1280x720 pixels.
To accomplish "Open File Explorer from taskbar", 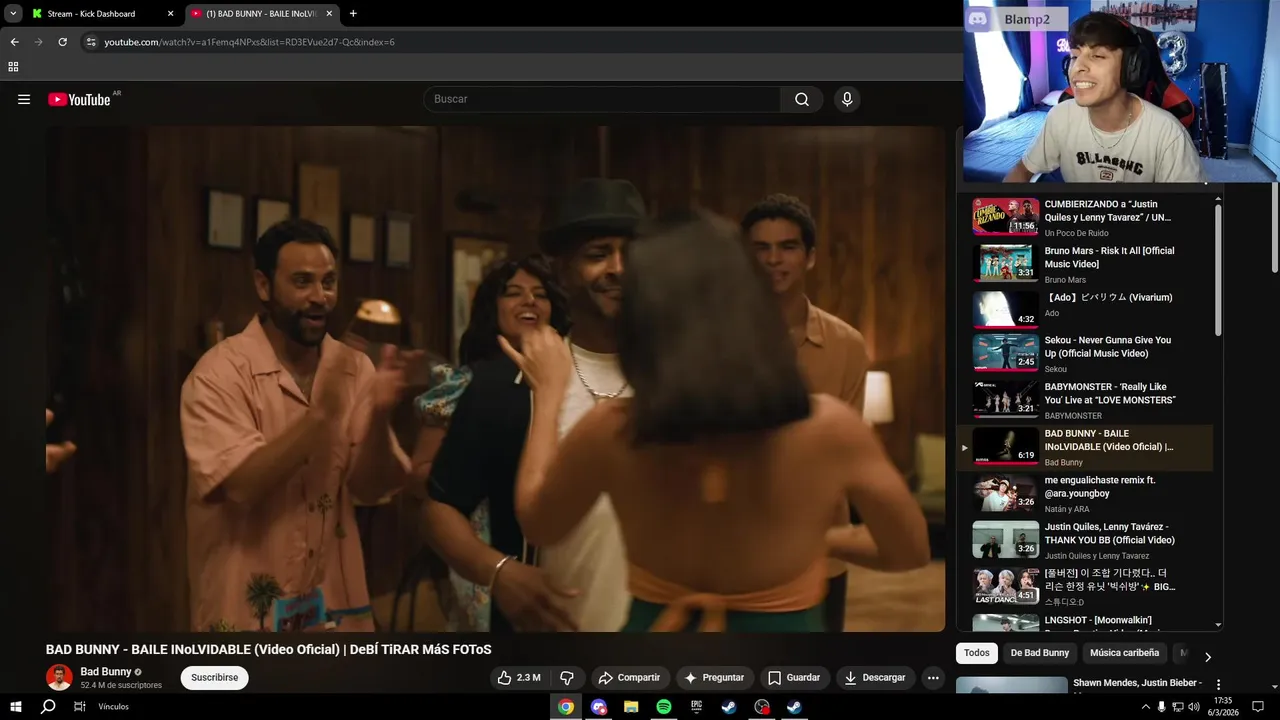I will click(x=631, y=707).
